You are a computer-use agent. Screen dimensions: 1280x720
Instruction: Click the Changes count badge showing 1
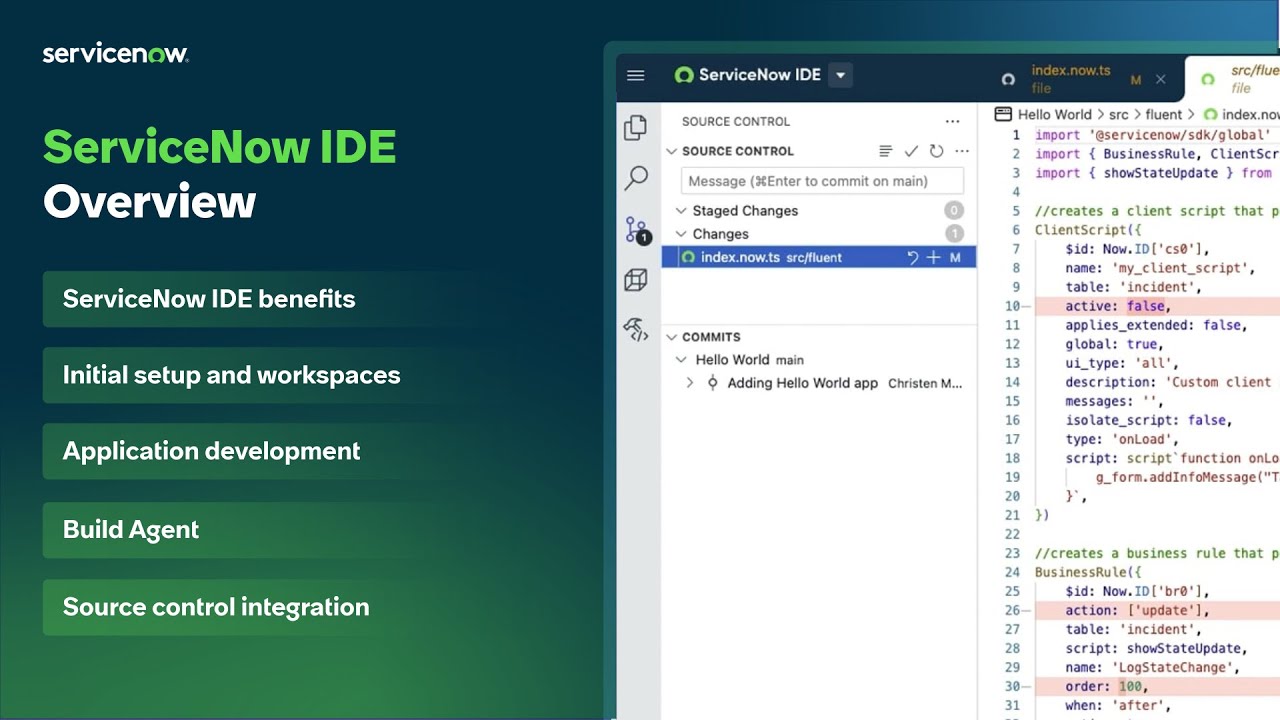pos(953,233)
